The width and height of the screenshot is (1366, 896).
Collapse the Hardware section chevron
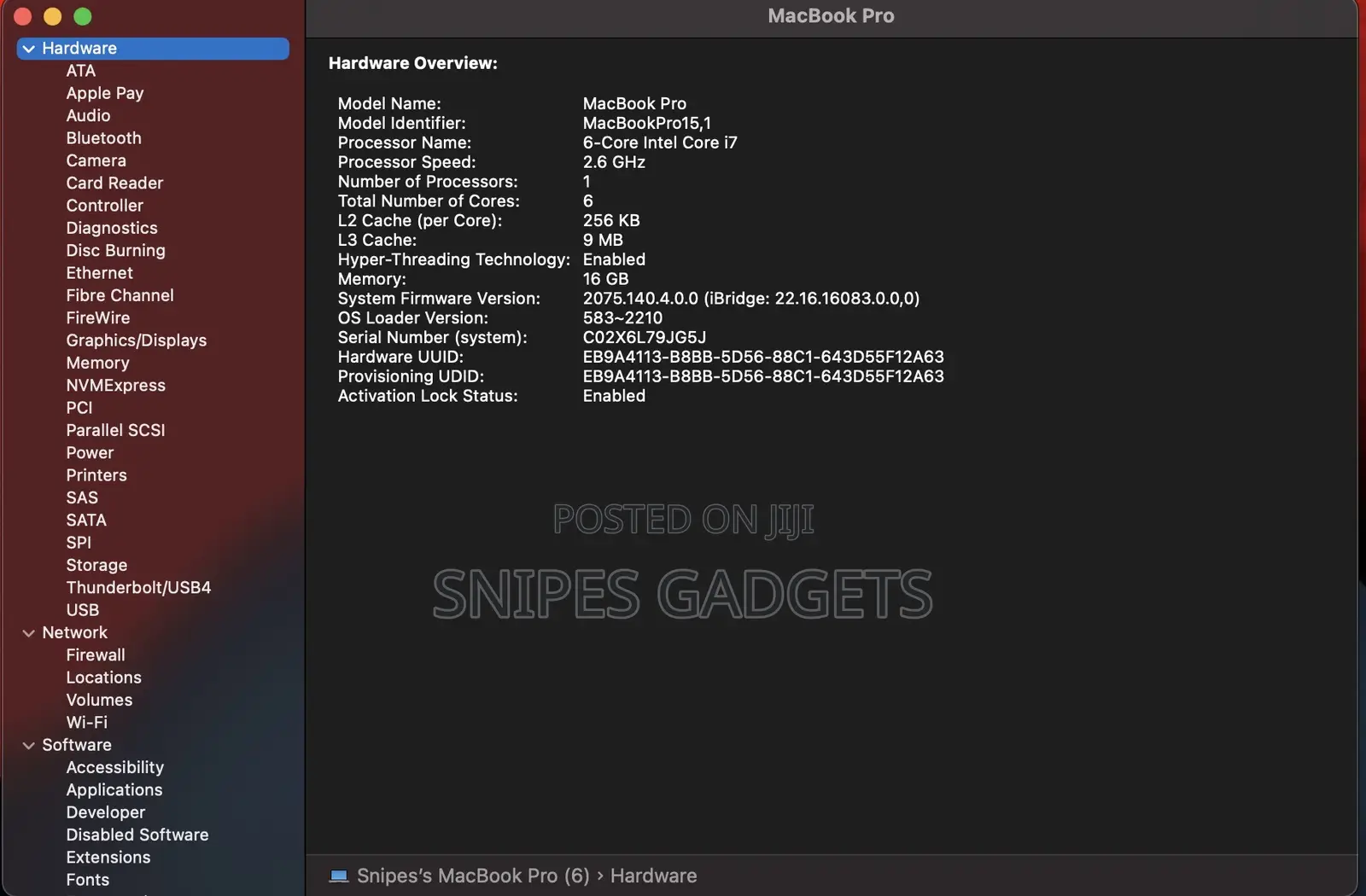[x=29, y=49]
